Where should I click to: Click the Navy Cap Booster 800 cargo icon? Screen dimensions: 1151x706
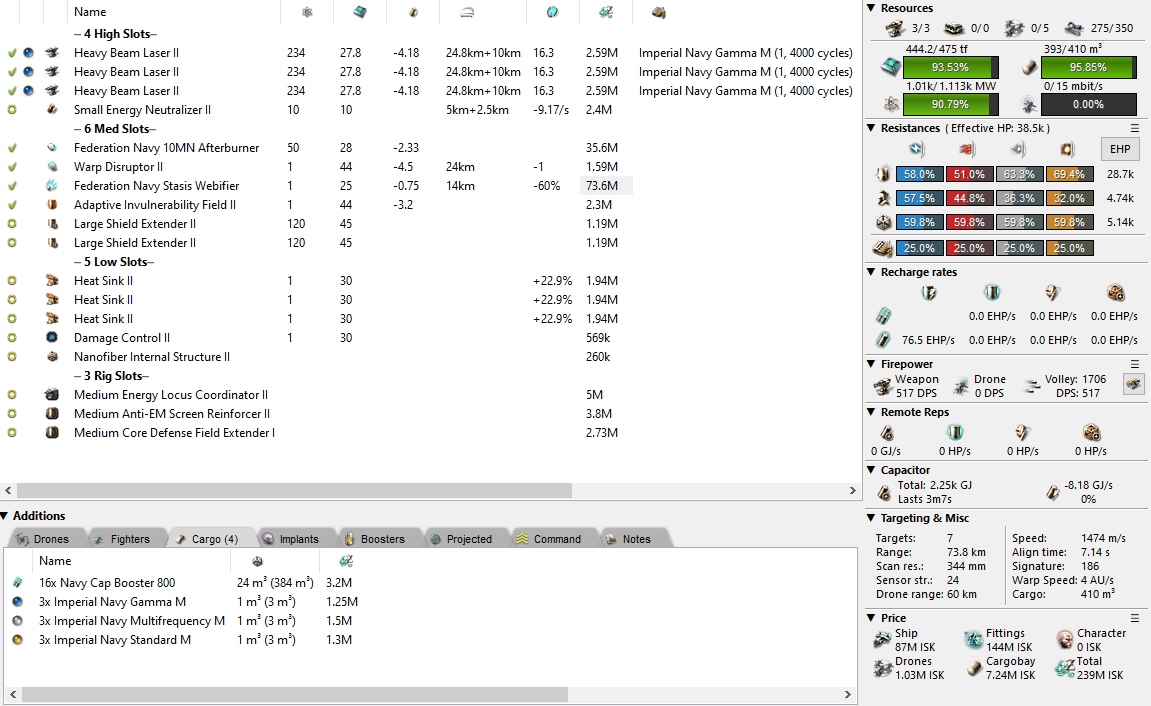click(x=17, y=583)
